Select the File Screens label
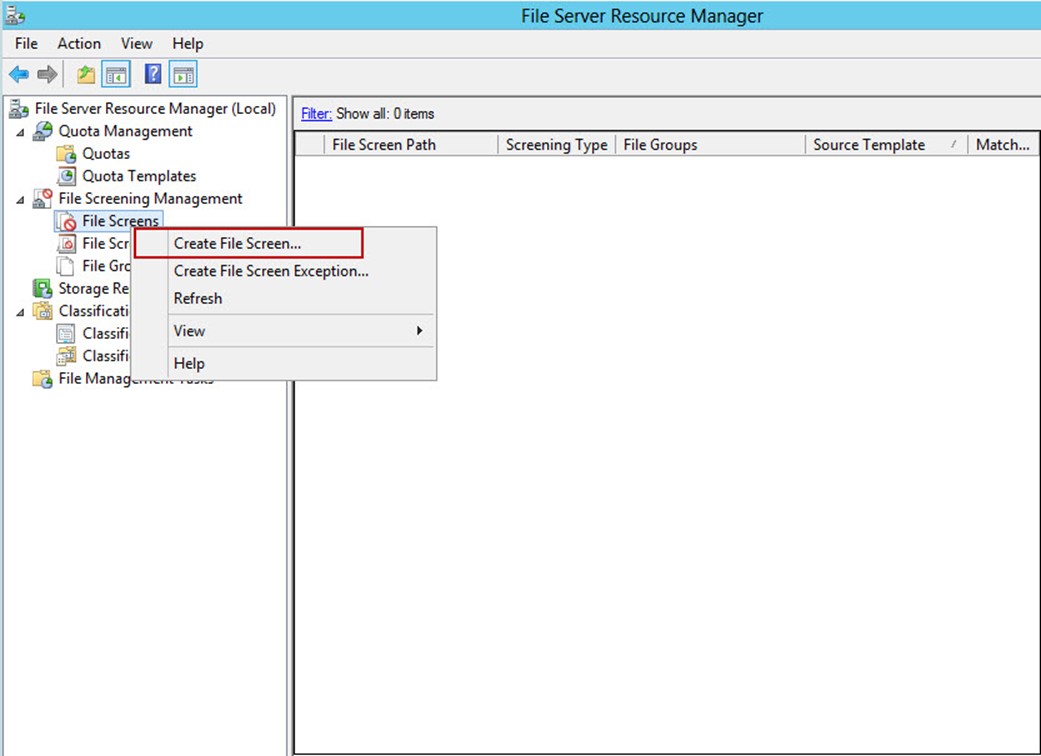The image size is (1041, 756). click(x=121, y=221)
